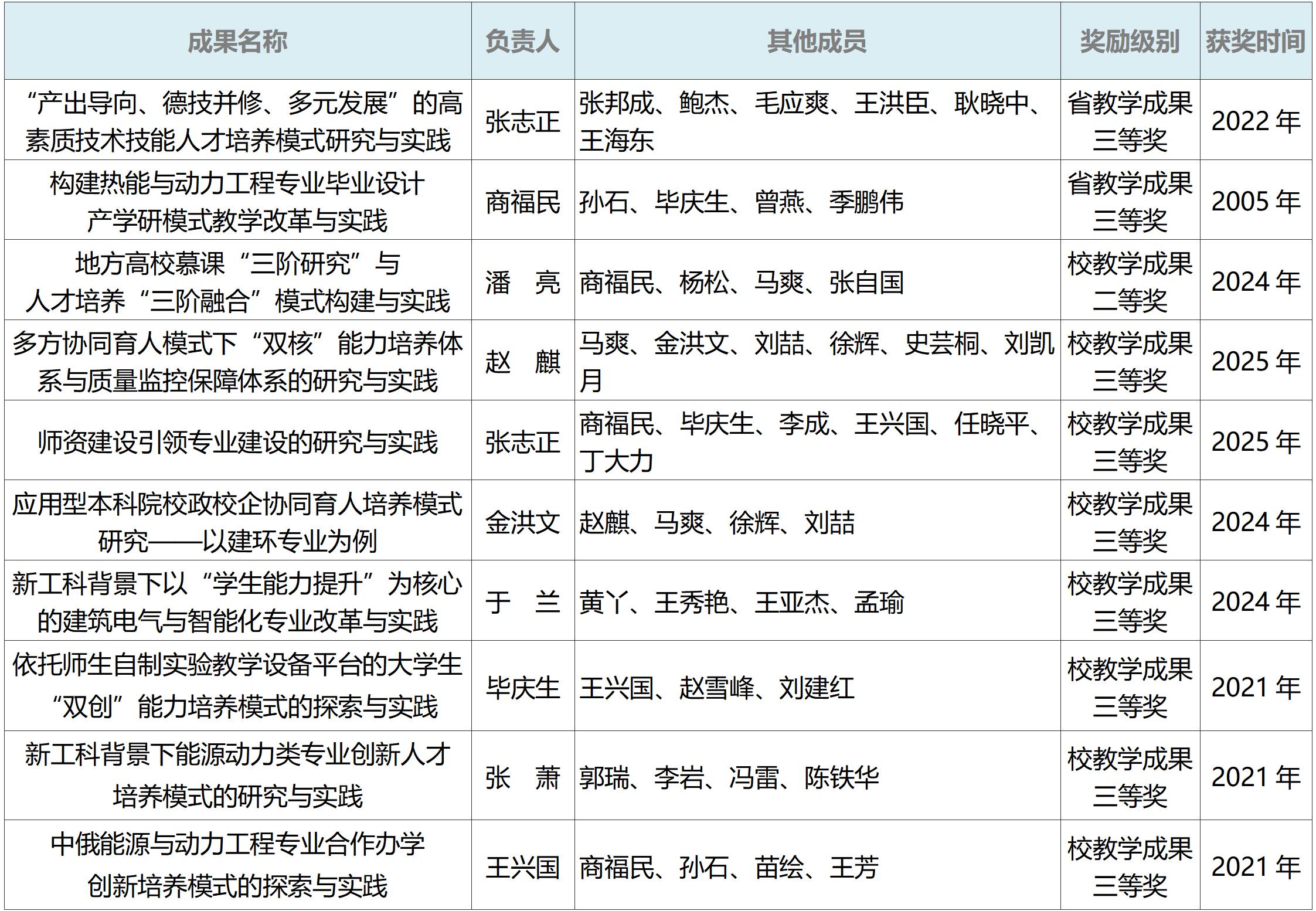The image size is (1316, 911).
Task: Click the 奖励级别 column header
Action: [1130, 42]
